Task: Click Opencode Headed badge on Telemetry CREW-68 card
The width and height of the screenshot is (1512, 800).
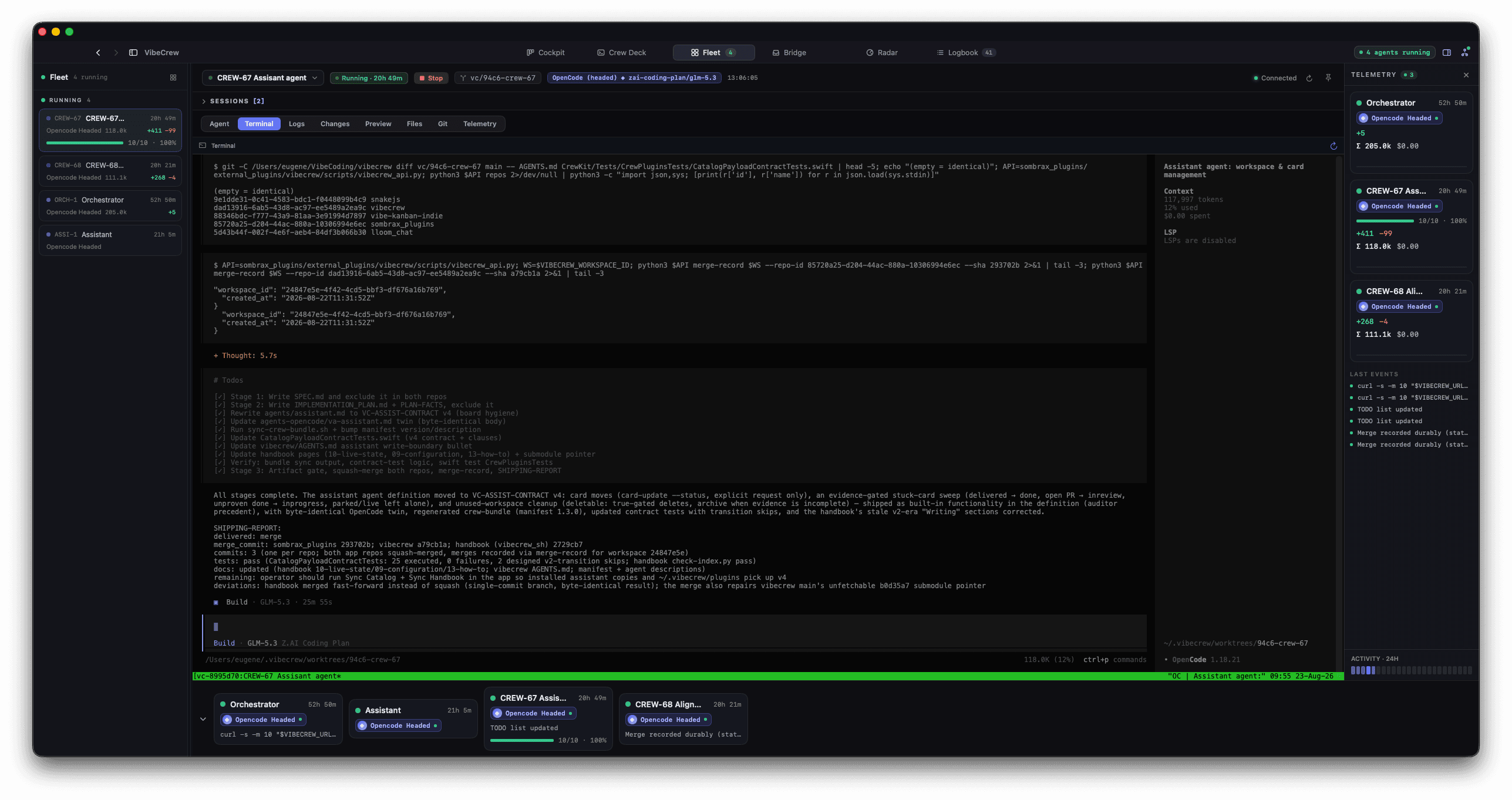Action: pyautogui.click(x=1399, y=307)
